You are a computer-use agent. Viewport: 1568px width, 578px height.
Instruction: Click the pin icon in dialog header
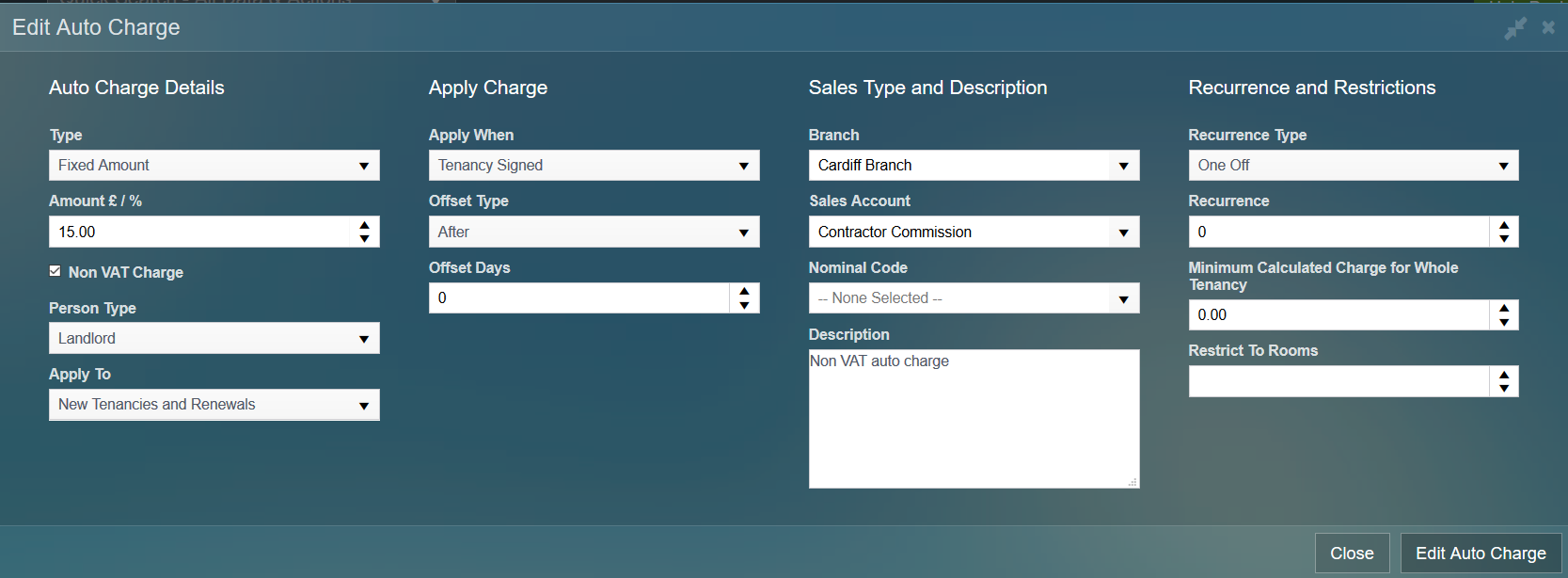pyautogui.click(x=1515, y=28)
